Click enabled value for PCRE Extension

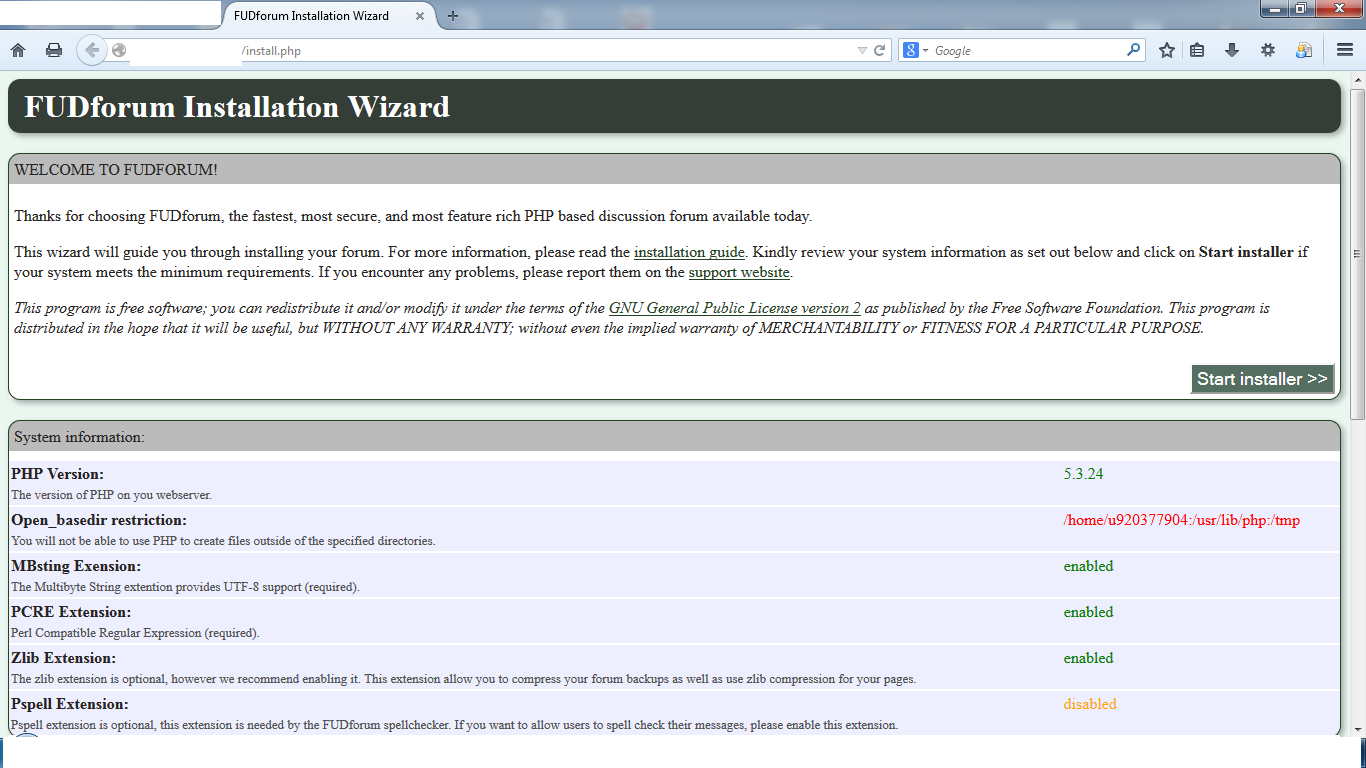(1088, 612)
